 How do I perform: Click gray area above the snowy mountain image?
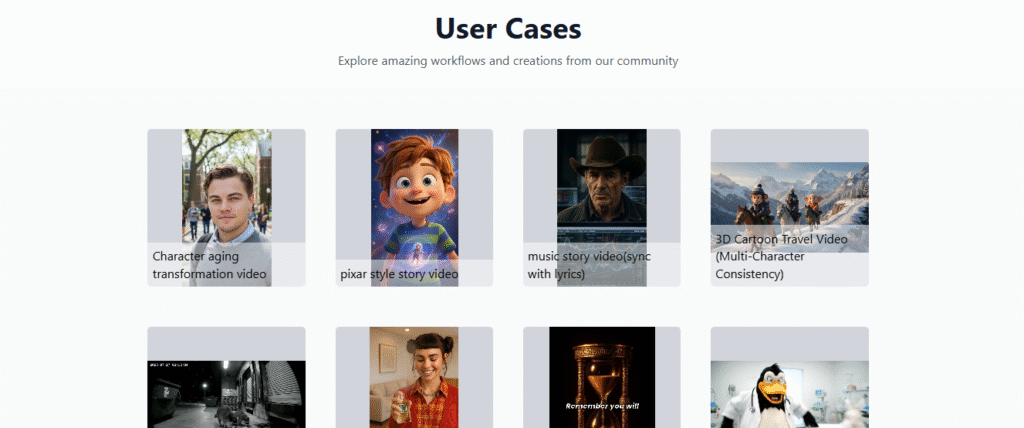coord(789,145)
